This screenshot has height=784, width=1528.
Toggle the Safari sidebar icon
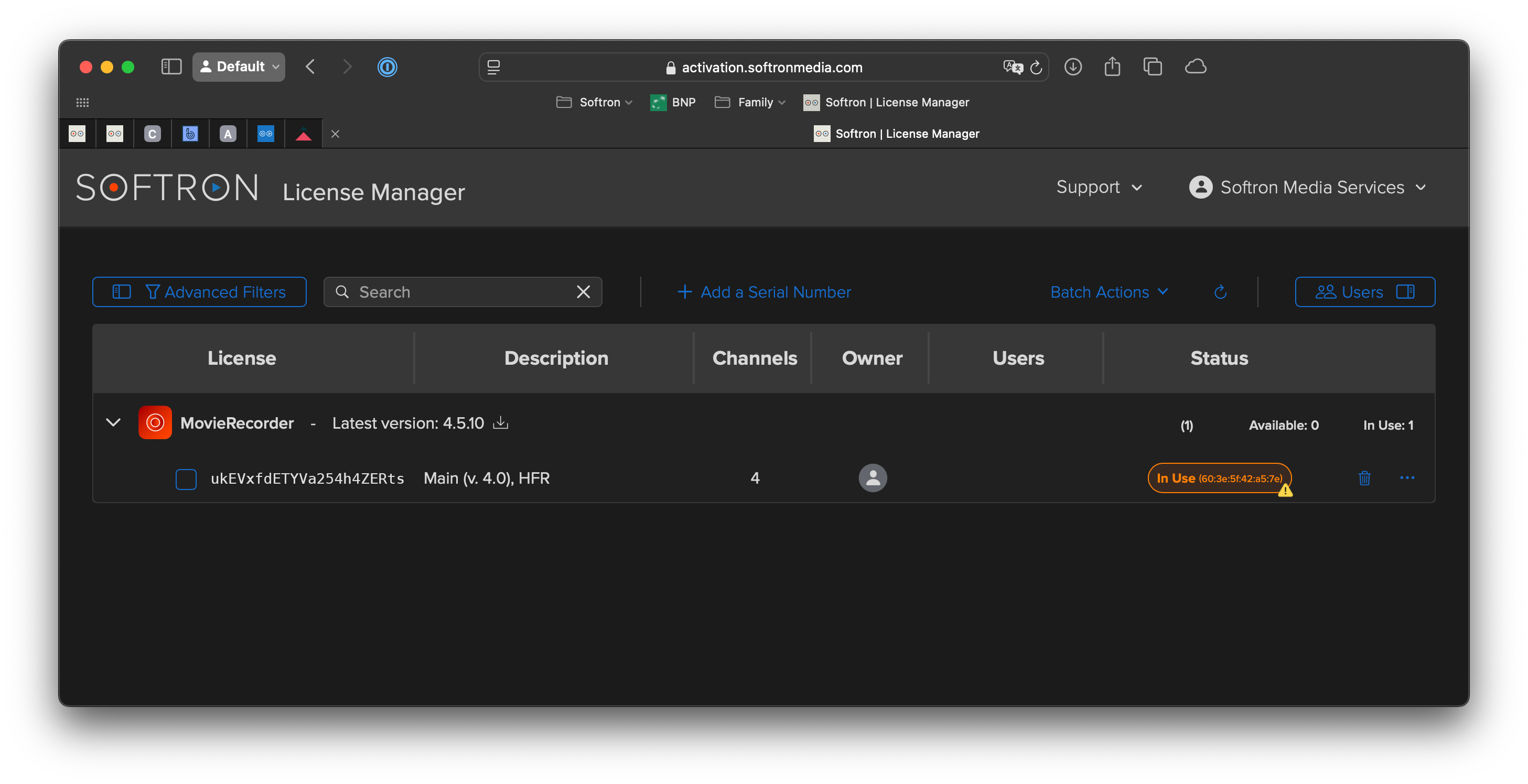coord(171,67)
